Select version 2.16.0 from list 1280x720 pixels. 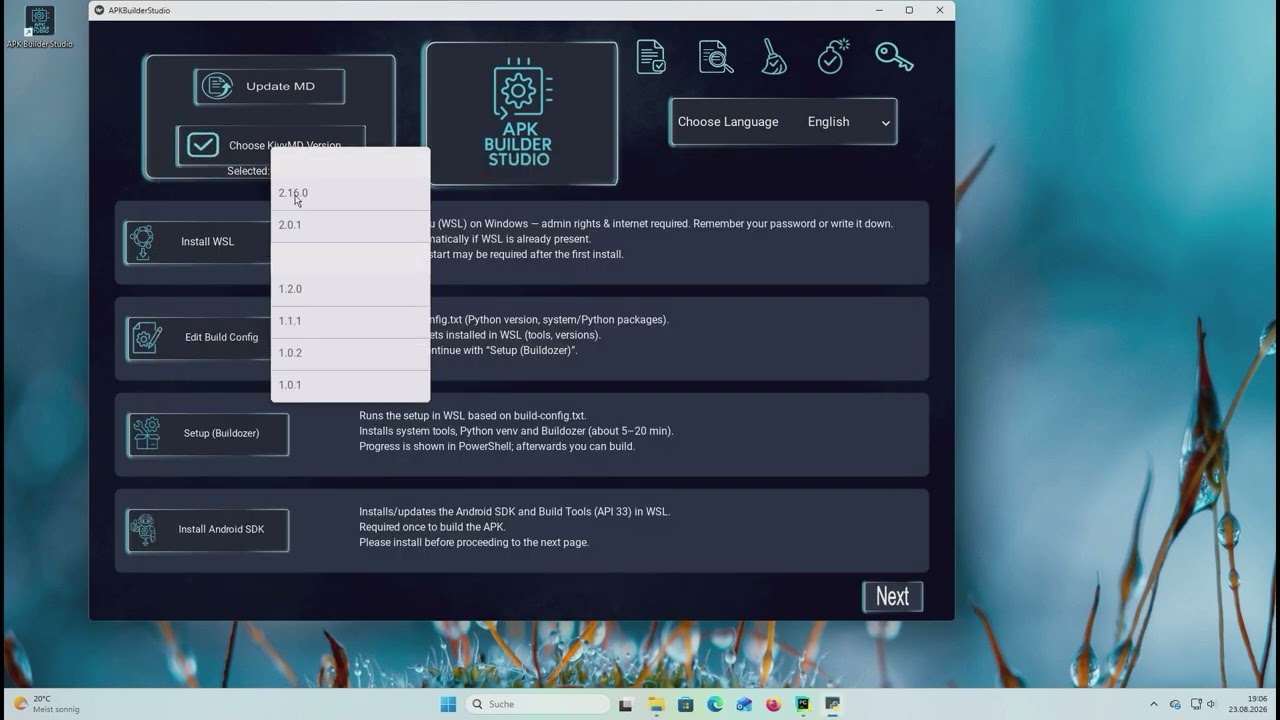pyautogui.click(x=350, y=194)
